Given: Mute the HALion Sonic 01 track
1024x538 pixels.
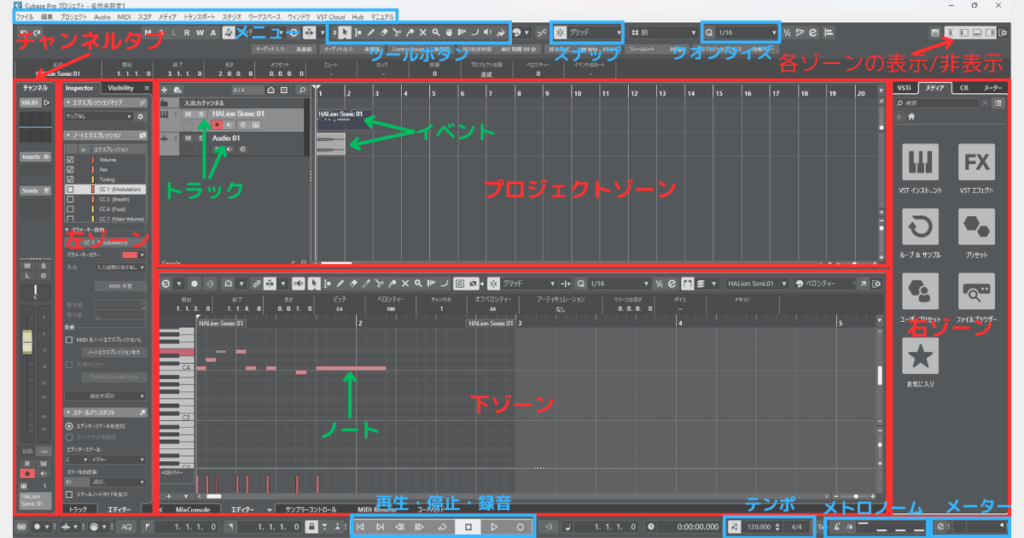Looking at the screenshot, I should (188, 114).
